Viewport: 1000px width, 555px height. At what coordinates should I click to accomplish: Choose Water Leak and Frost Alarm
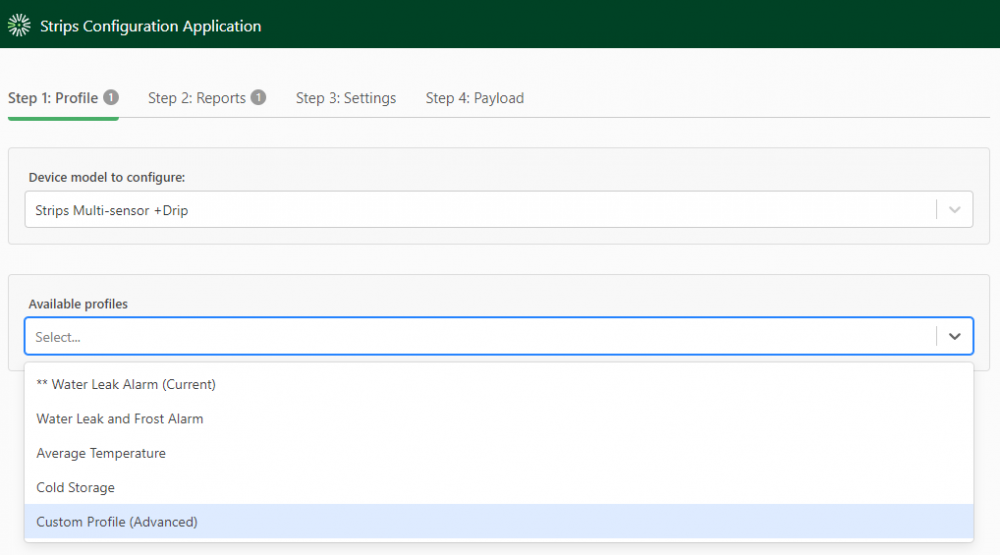click(499, 418)
